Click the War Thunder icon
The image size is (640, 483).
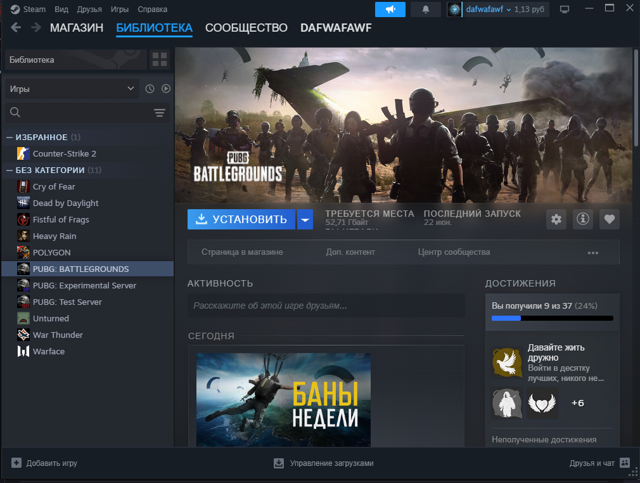23,335
